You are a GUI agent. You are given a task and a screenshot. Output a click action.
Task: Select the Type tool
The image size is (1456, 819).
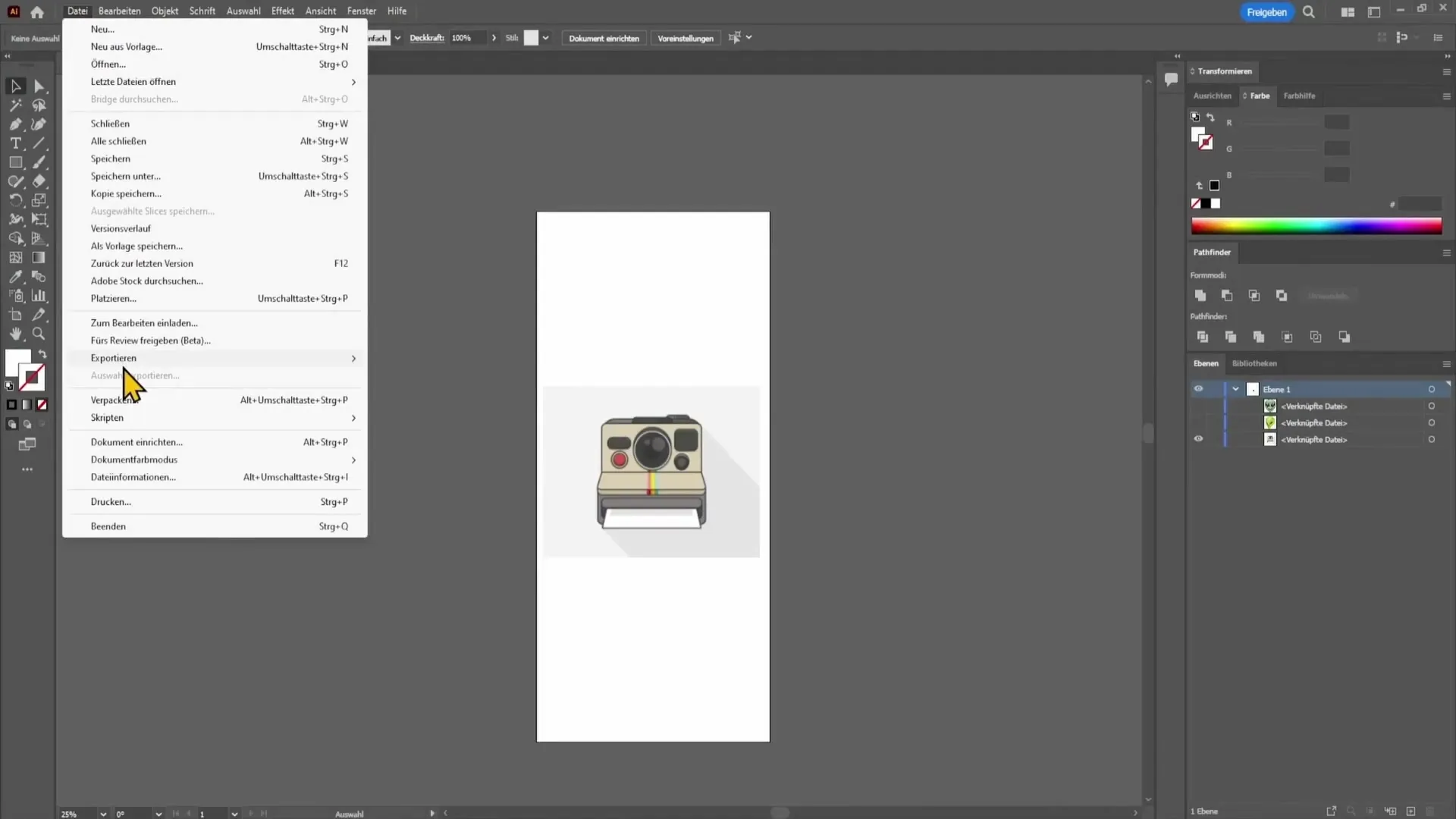(x=15, y=143)
